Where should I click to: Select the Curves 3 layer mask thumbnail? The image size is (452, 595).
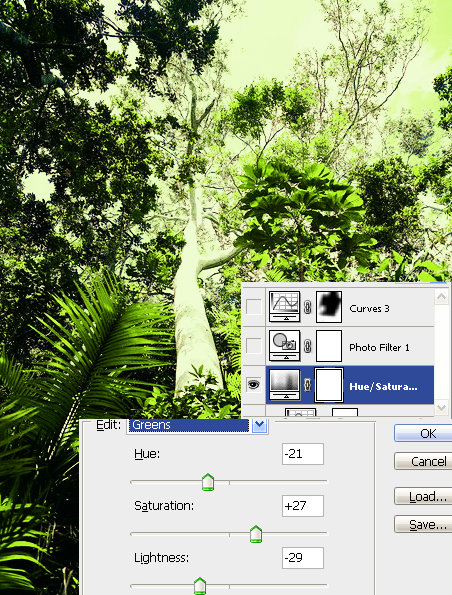pyautogui.click(x=329, y=307)
